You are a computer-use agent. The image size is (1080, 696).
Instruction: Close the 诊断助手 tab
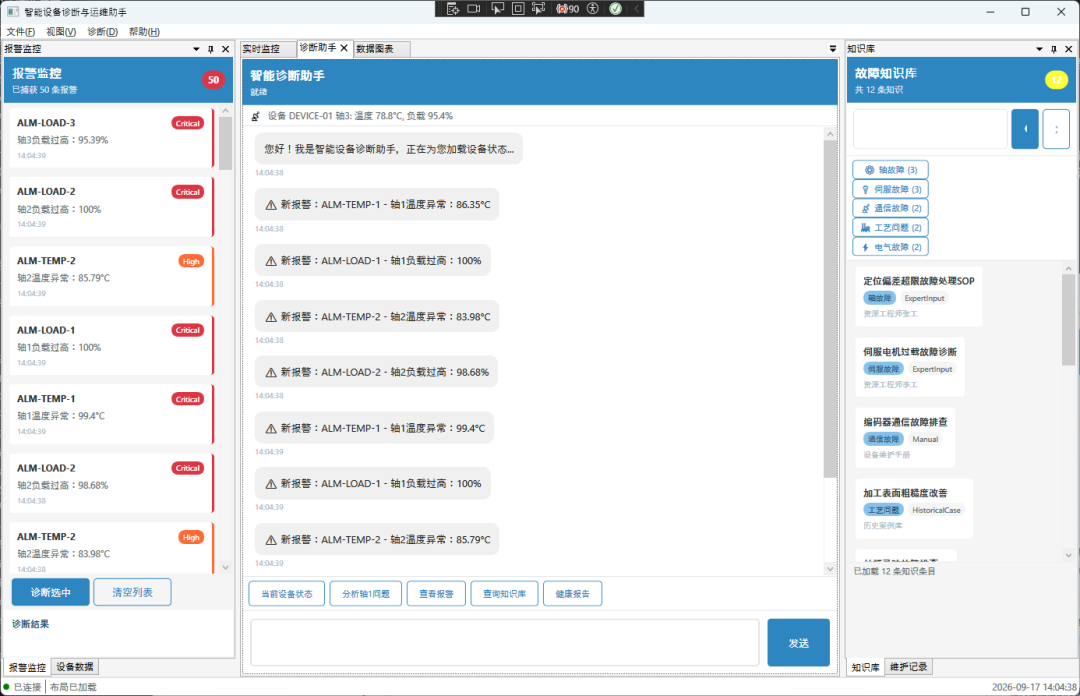tap(344, 48)
